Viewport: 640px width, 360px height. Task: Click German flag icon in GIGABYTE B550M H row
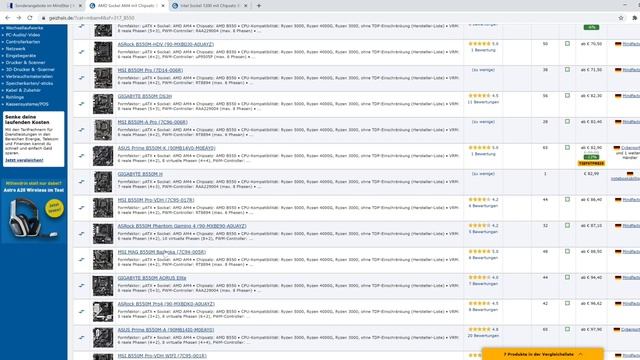630,174
